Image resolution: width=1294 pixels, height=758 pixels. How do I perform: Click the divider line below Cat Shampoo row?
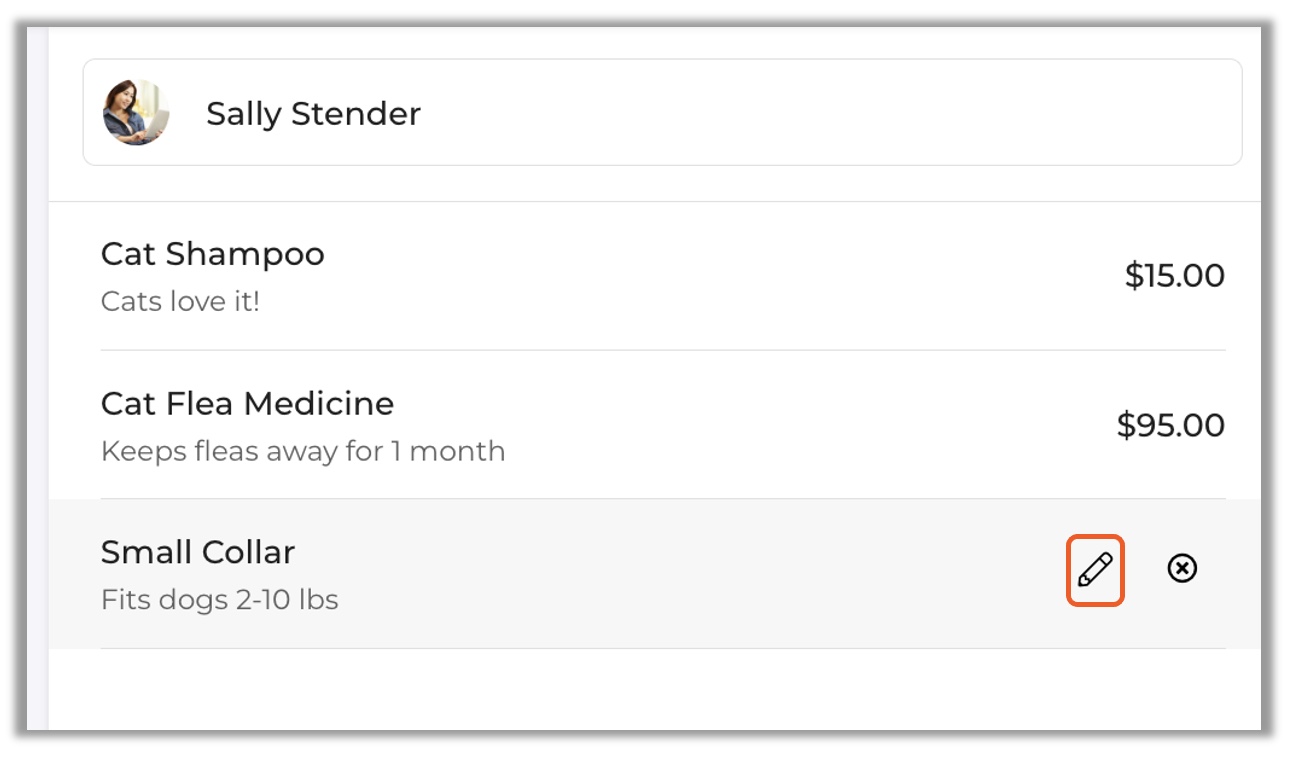tap(662, 350)
